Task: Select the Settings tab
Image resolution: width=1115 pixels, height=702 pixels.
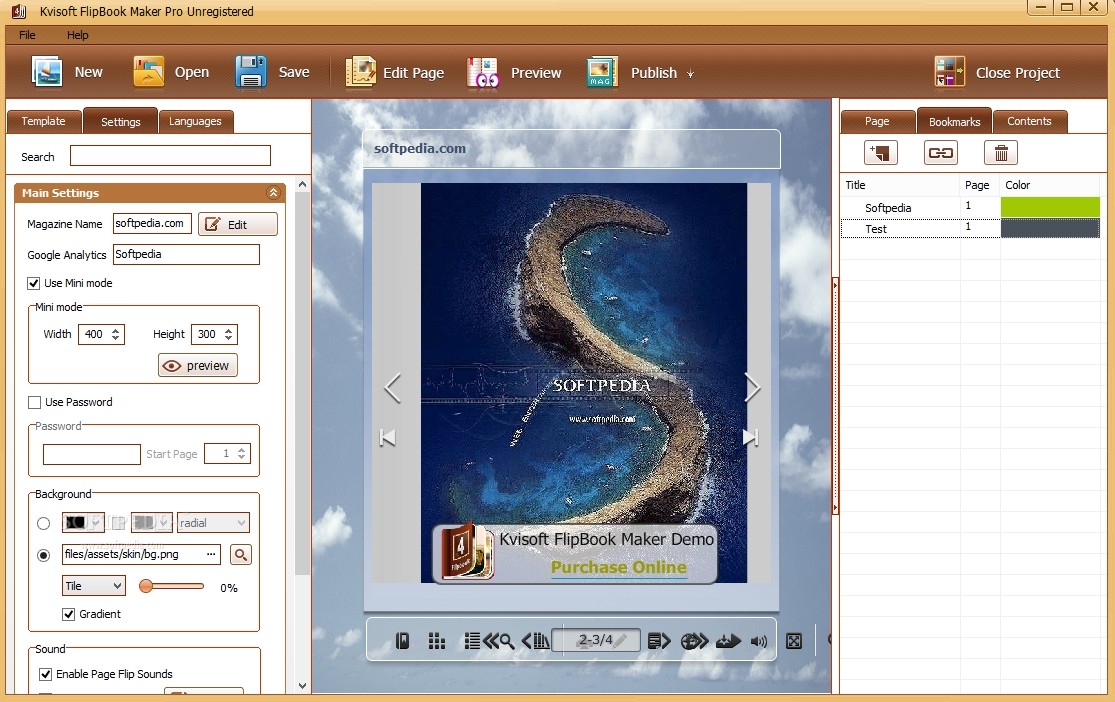Action: [x=121, y=121]
